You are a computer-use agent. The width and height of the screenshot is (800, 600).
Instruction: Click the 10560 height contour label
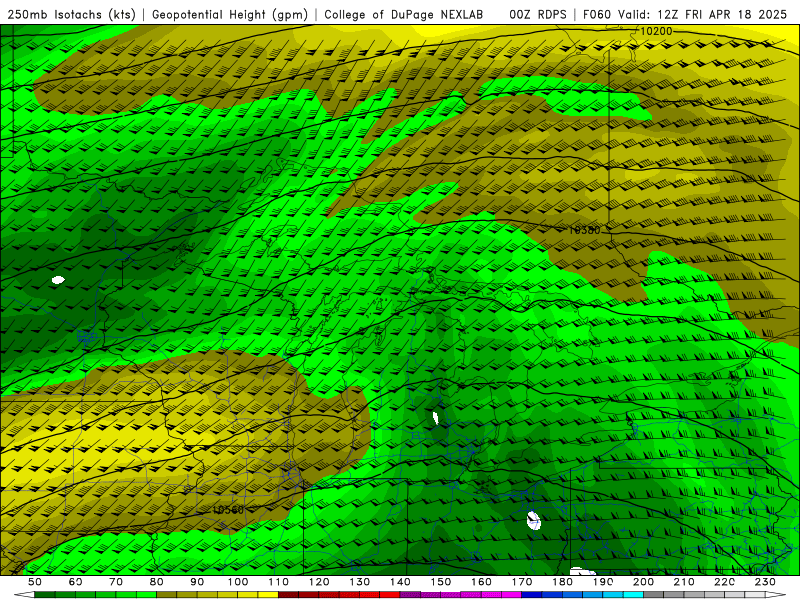[x=228, y=510]
